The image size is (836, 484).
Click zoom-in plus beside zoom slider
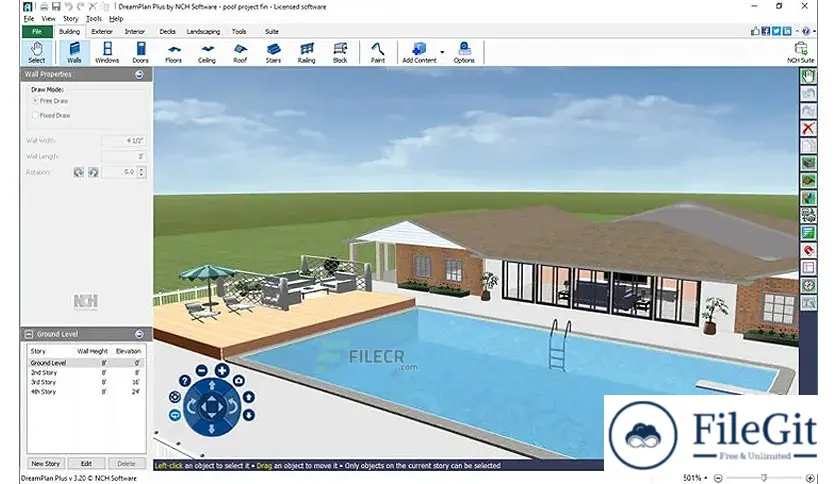[x=810, y=478]
